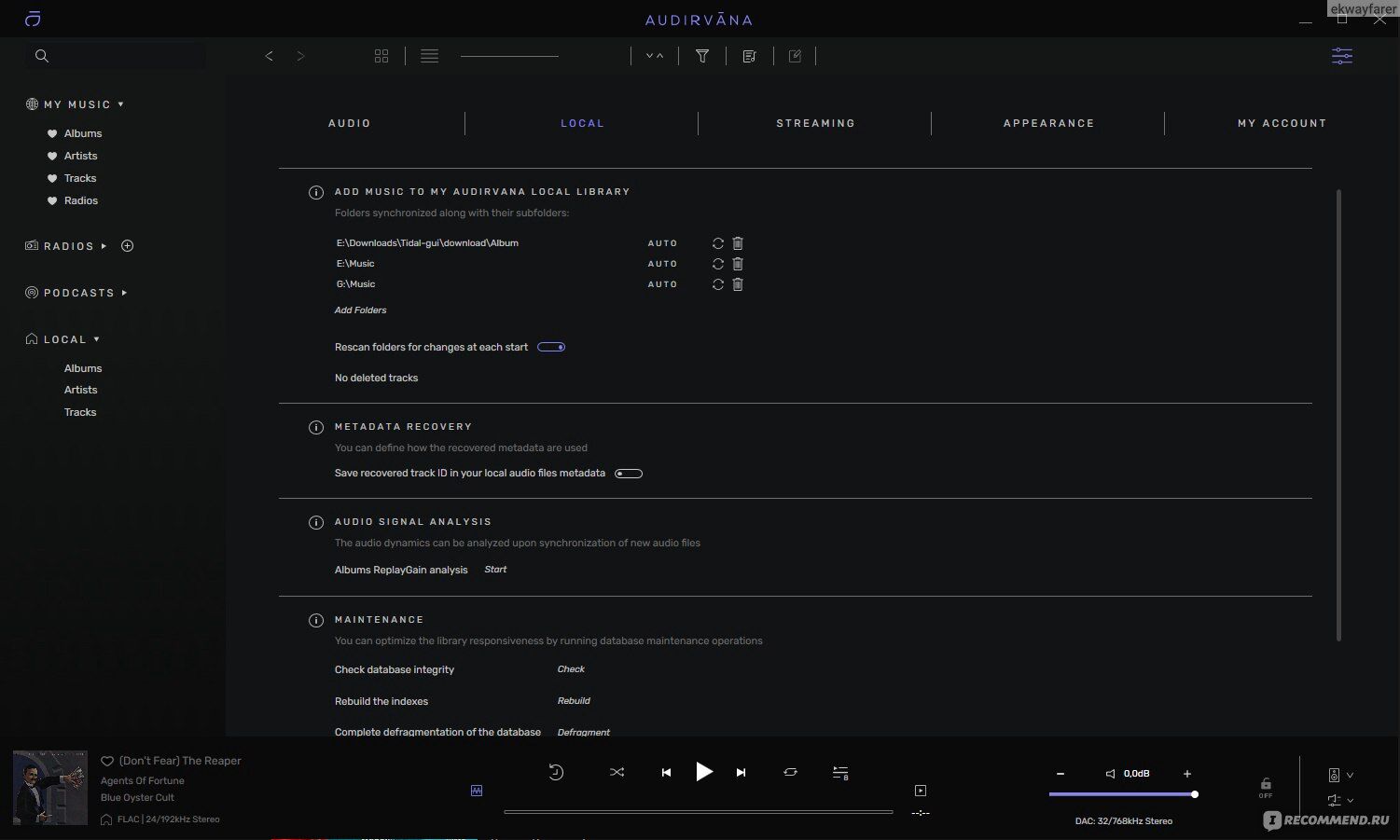The height and width of the screenshot is (840, 1400).
Task: Collapse the MY MUSIC section
Action: [x=120, y=104]
